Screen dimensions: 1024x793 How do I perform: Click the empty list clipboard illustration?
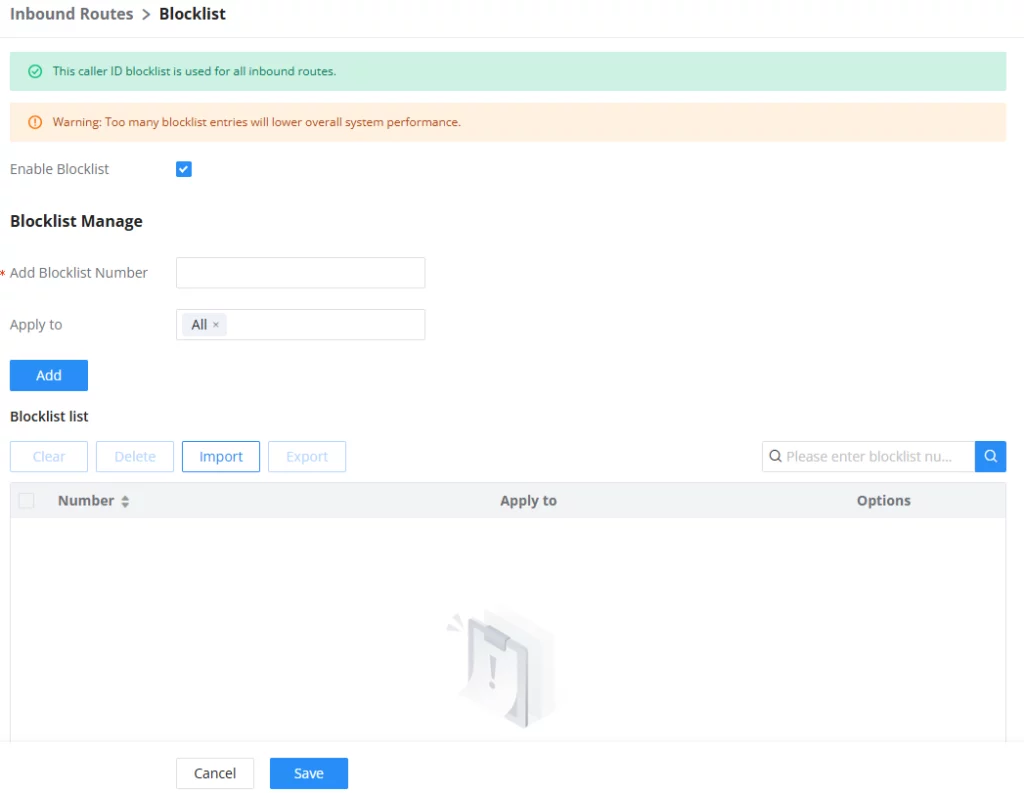501,670
